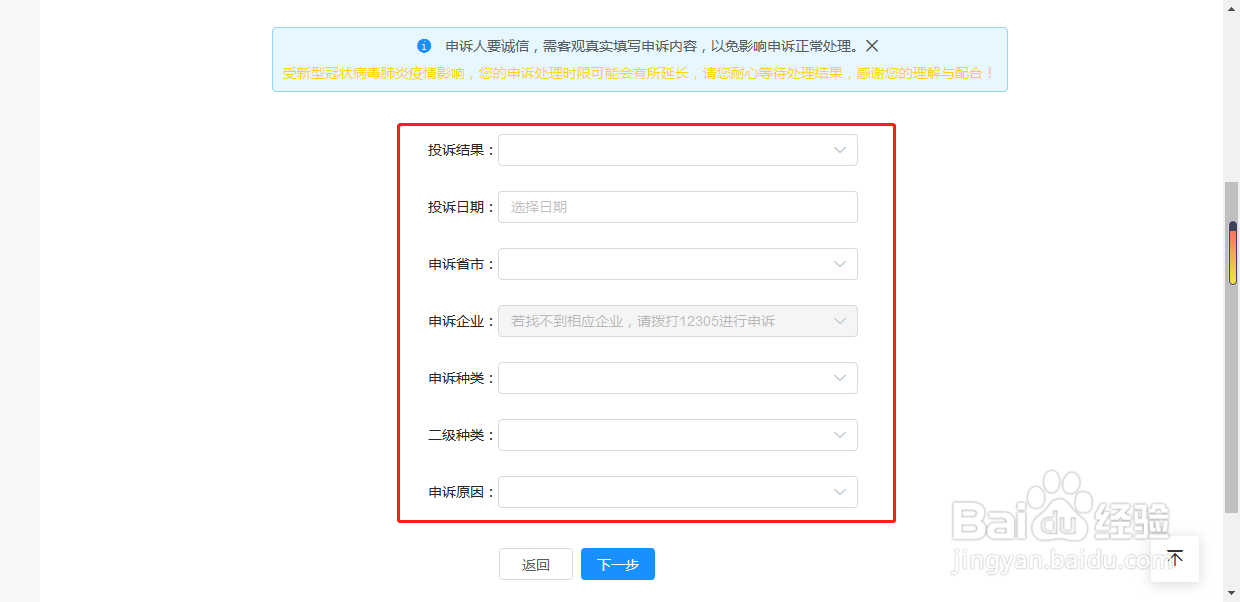Viewport: 1240px width, 602px height.
Task: Open the 申诉省市 dropdown
Action: 678,264
